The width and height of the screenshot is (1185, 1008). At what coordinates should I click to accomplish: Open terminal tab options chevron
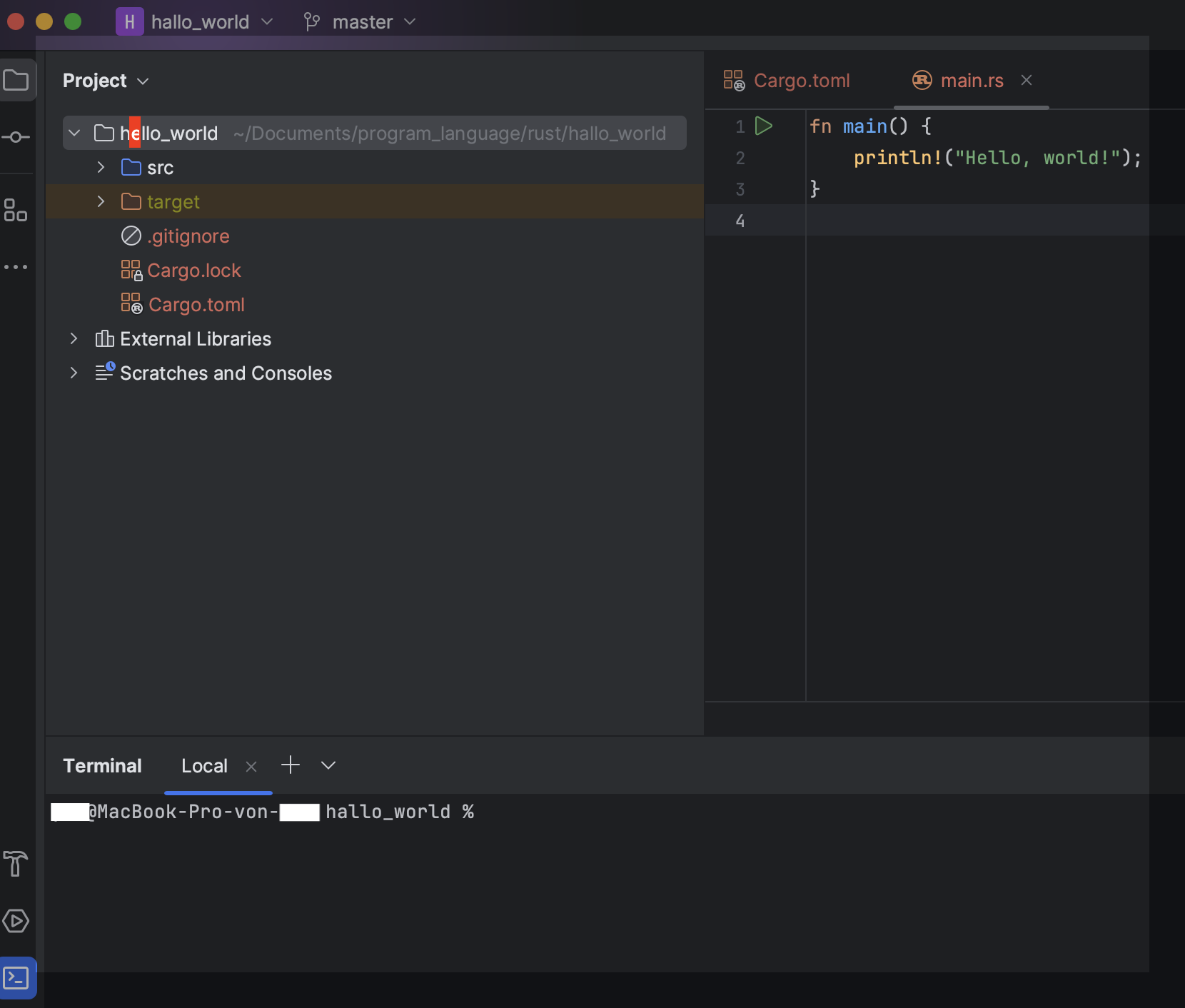[x=328, y=765]
